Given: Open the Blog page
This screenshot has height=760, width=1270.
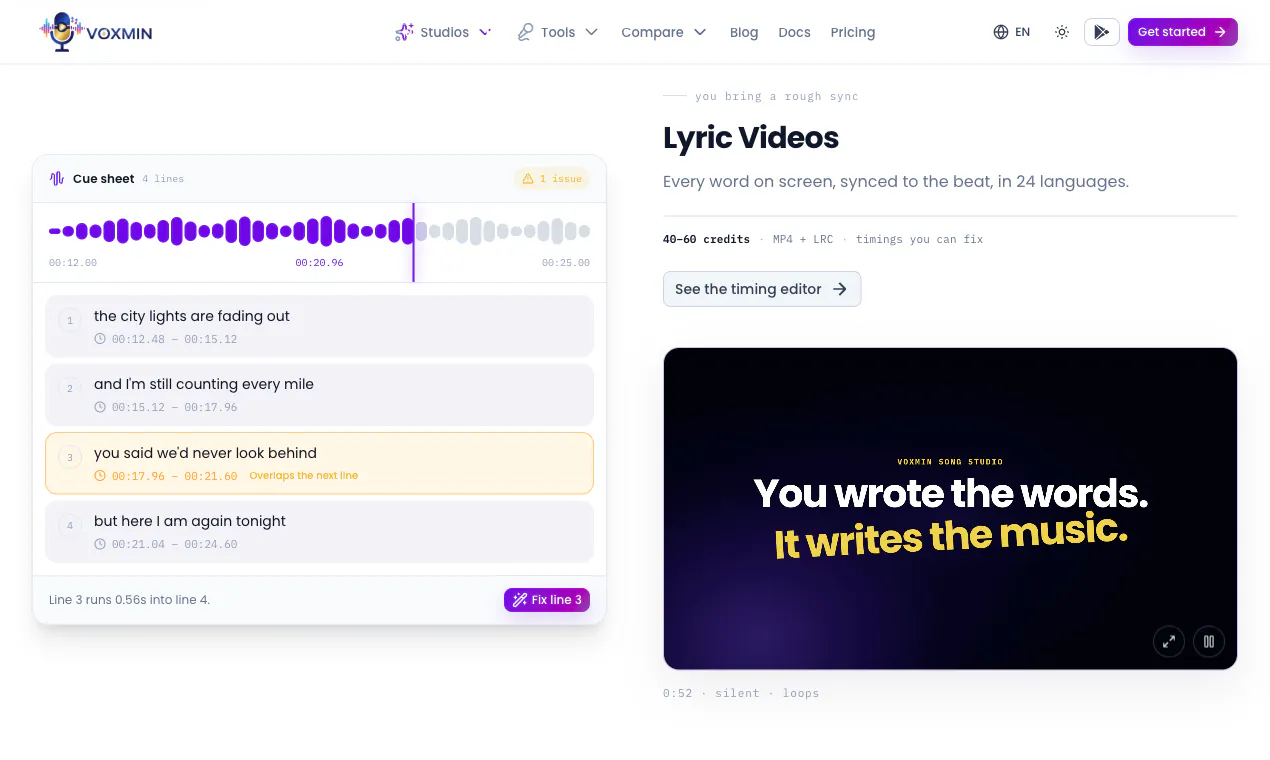Looking at the screenshot, I should point(744,32).
